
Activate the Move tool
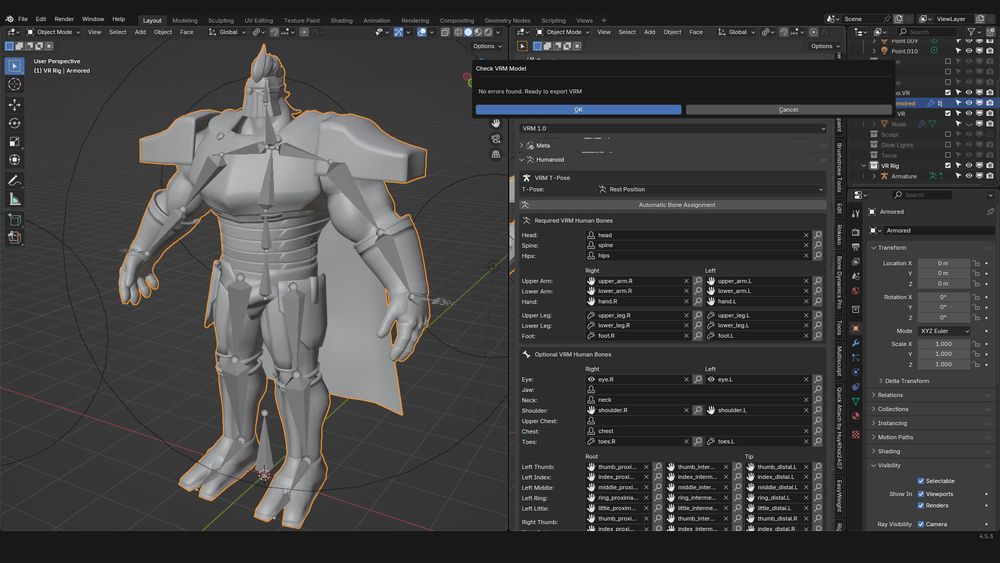[14, 105]
